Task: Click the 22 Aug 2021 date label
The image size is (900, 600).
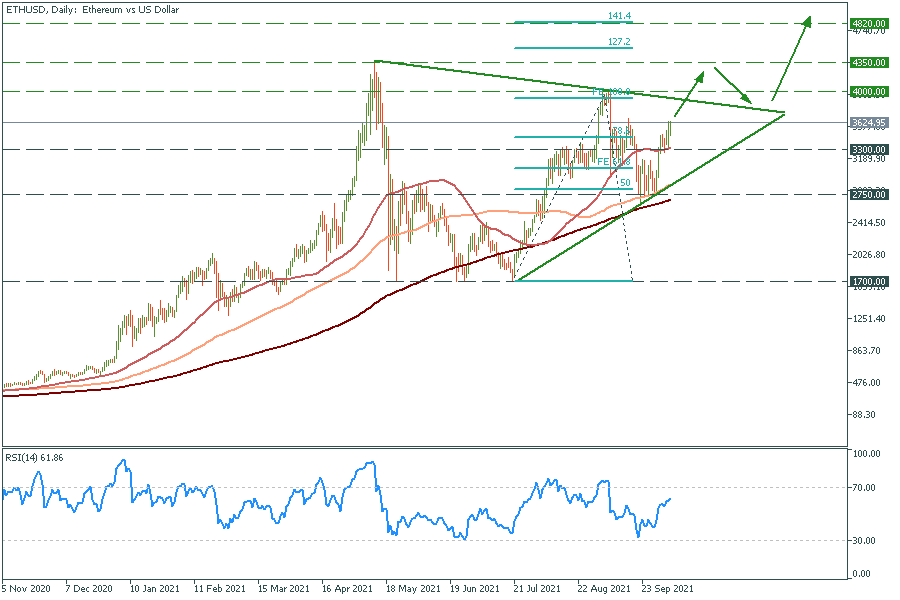Action: (603, 589)
